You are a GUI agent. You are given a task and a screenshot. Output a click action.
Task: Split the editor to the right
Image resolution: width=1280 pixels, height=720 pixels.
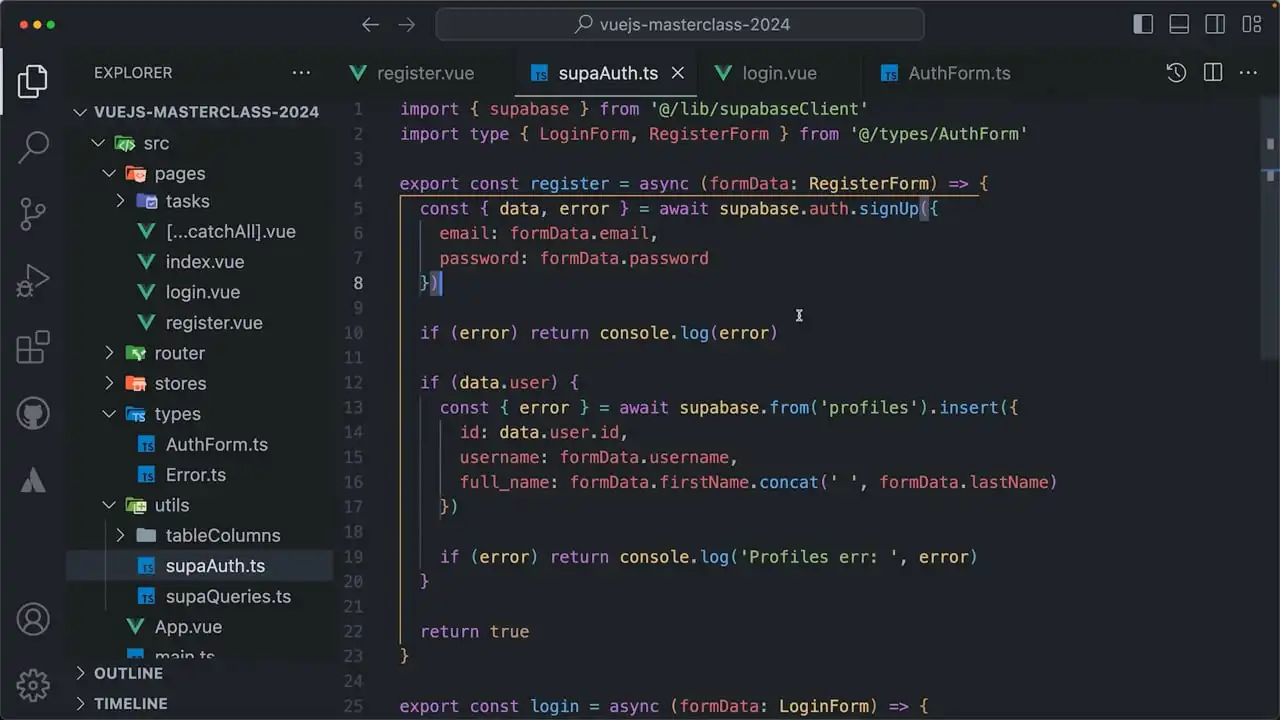click(x=1213, y=73)
